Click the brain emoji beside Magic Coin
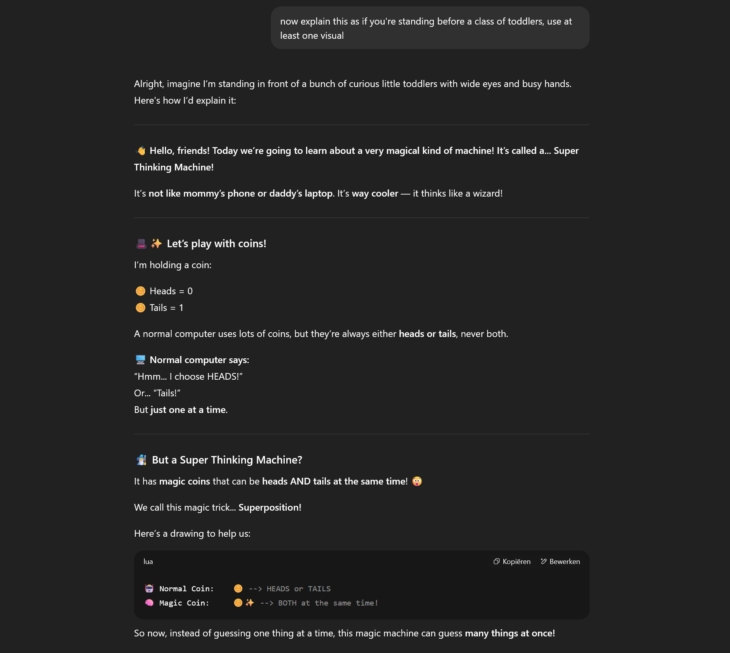This screenshot has width=730, height=653. pos(149,603)
